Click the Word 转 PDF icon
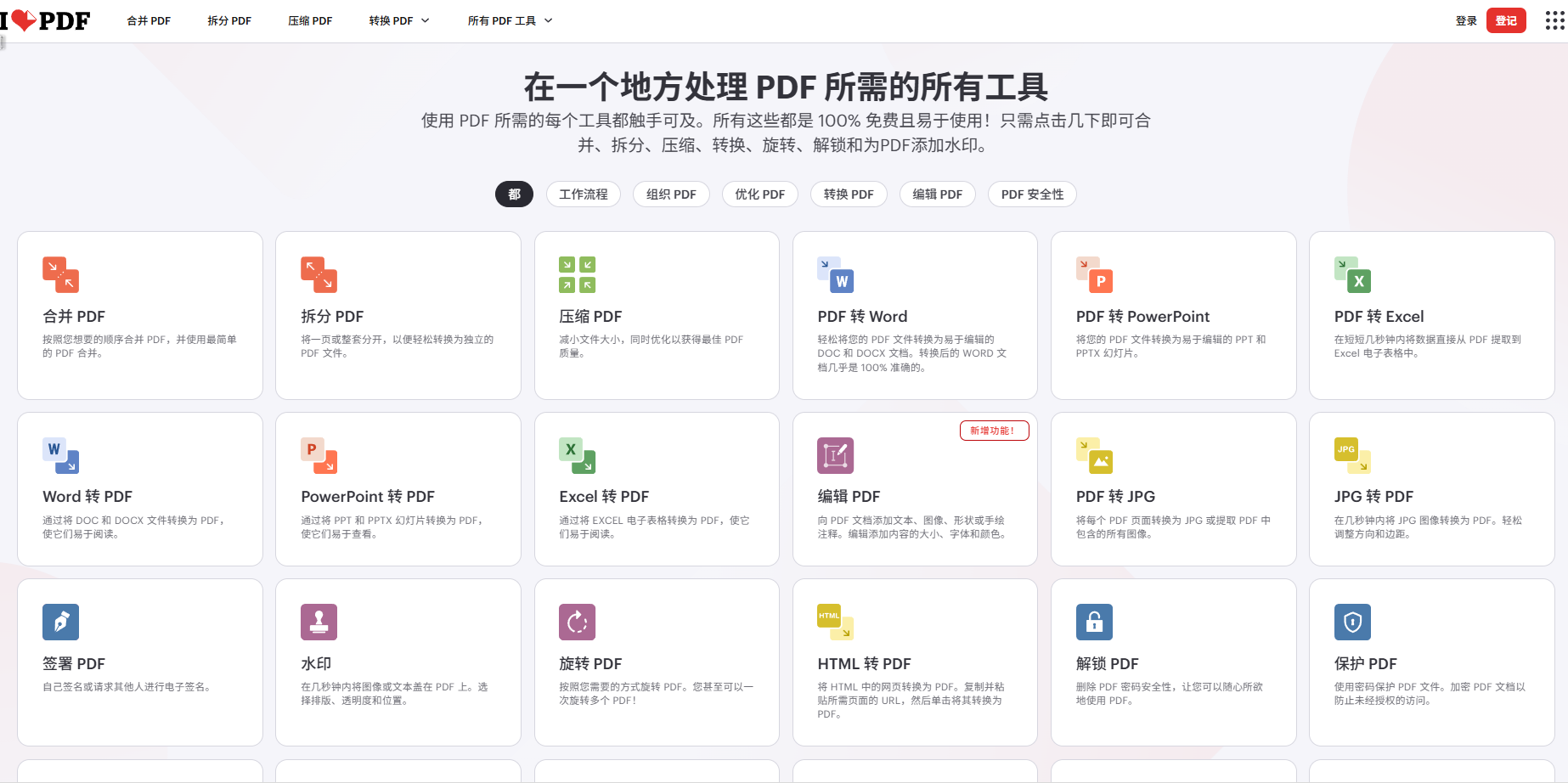This screenshot has width=1568, height=783. coord(60,455)
